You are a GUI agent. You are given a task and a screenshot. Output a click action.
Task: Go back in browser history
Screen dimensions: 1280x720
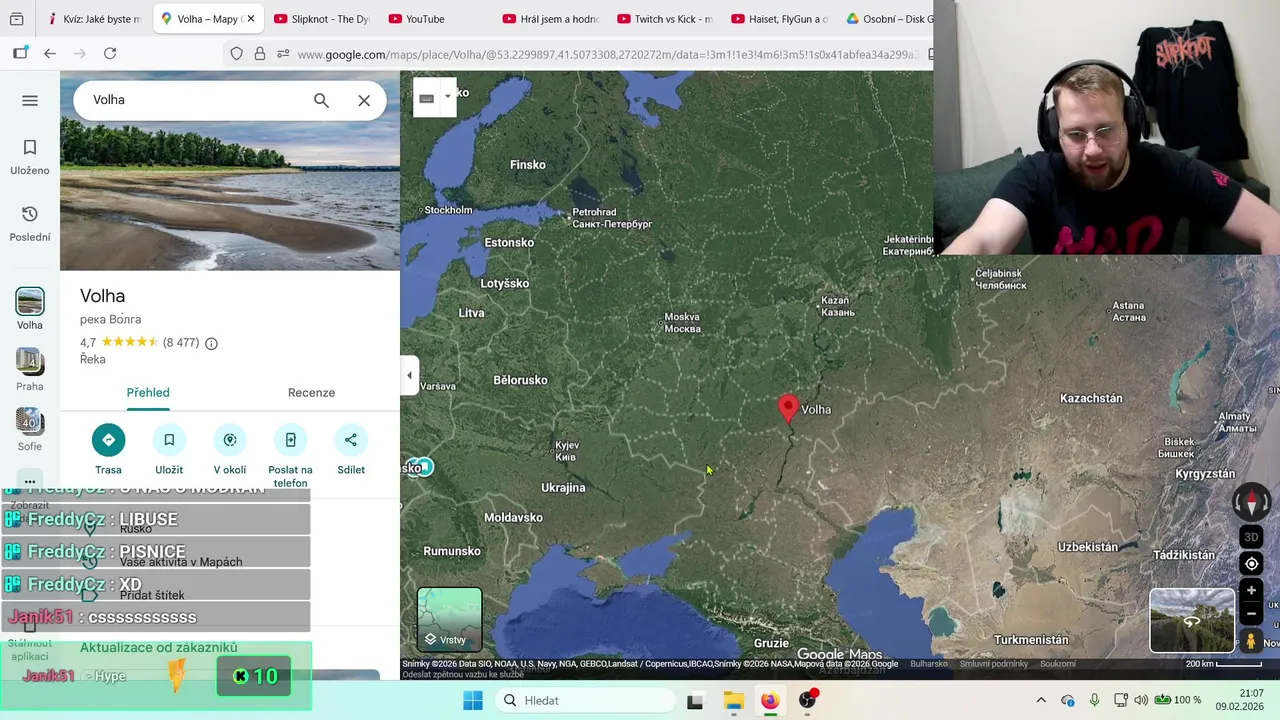[50, 53]
